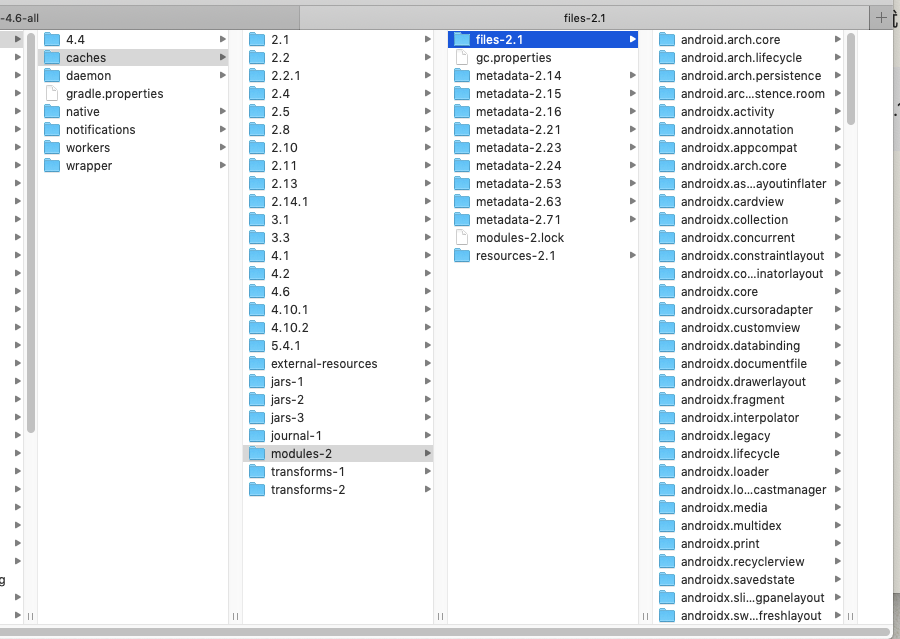900x639 pixels.
Task: Expand the 4.10.2 folder arrow
Action: (x=428, y=327)
